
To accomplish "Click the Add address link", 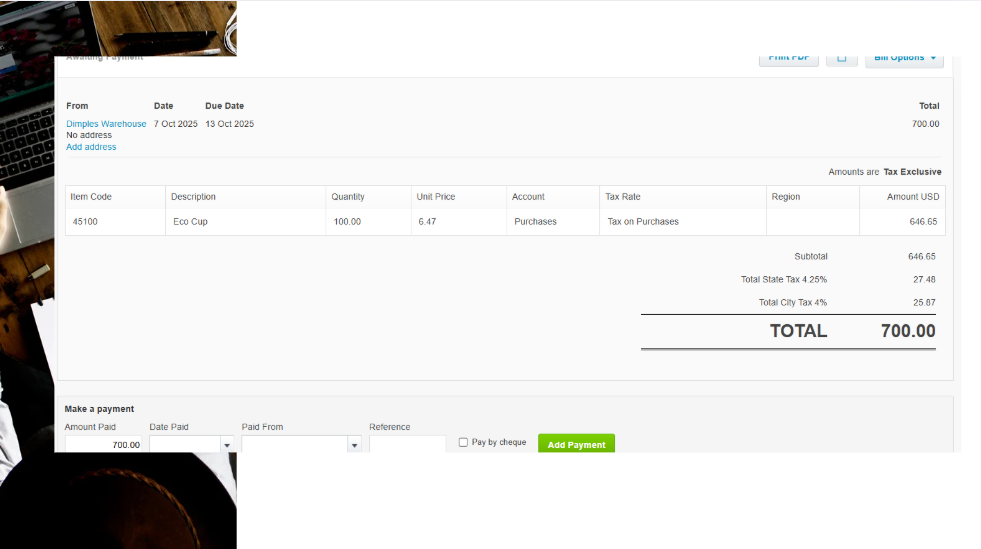I will tap(91, 147).
